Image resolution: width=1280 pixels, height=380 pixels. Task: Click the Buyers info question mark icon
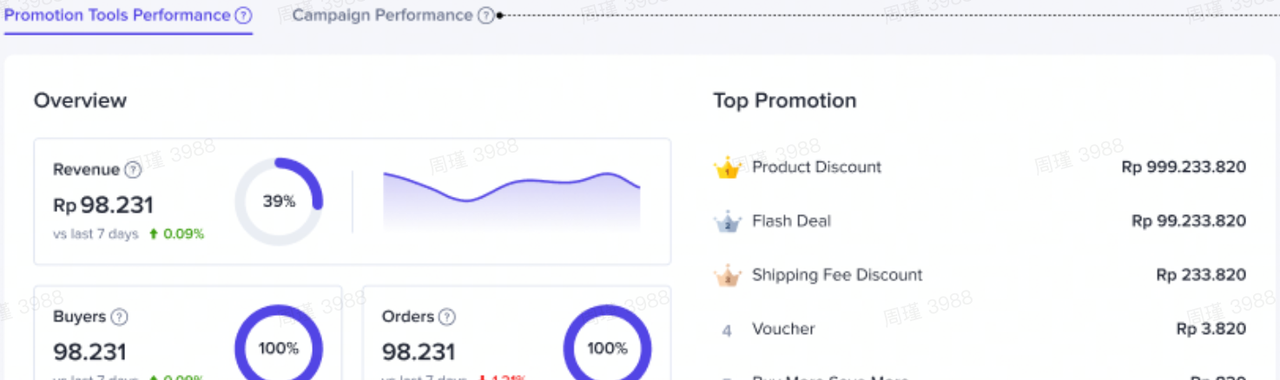pos(119,317)
